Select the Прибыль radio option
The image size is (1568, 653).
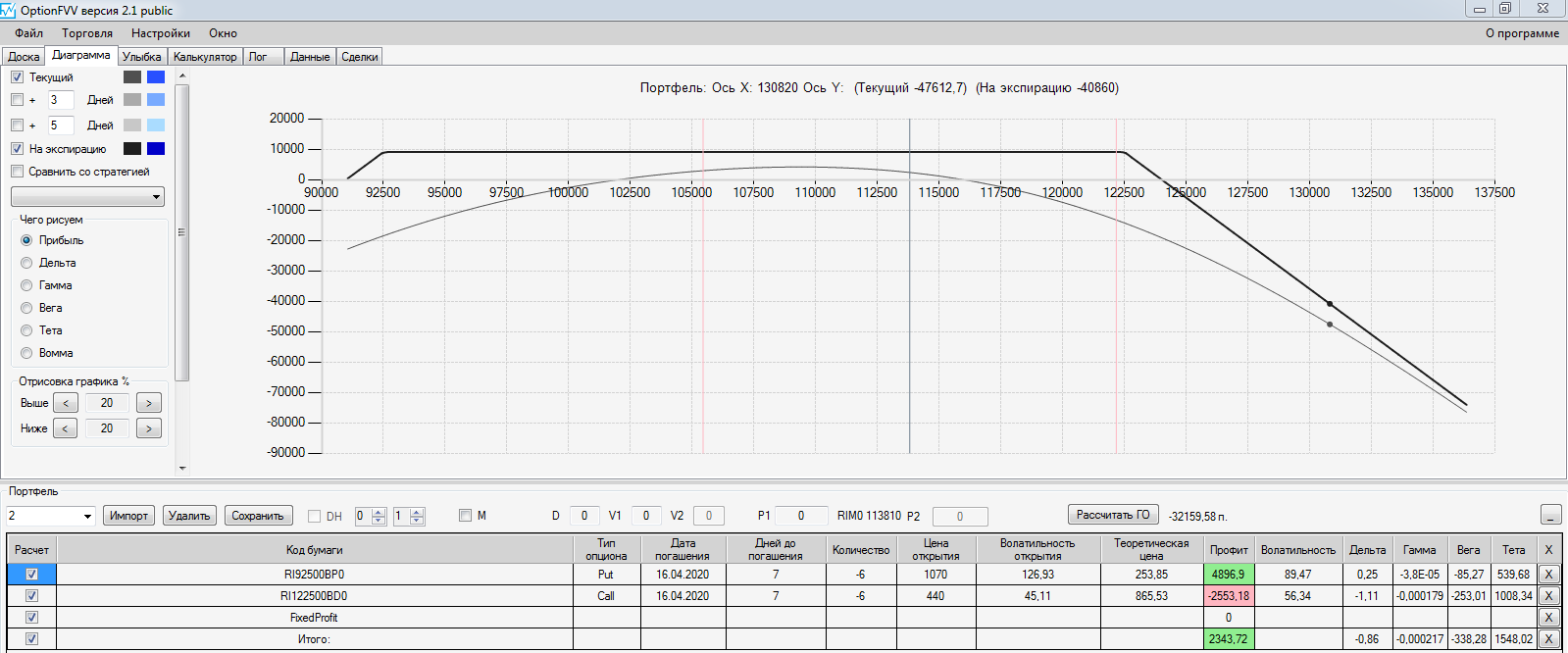pyautogui.click(x=26, y=240)
